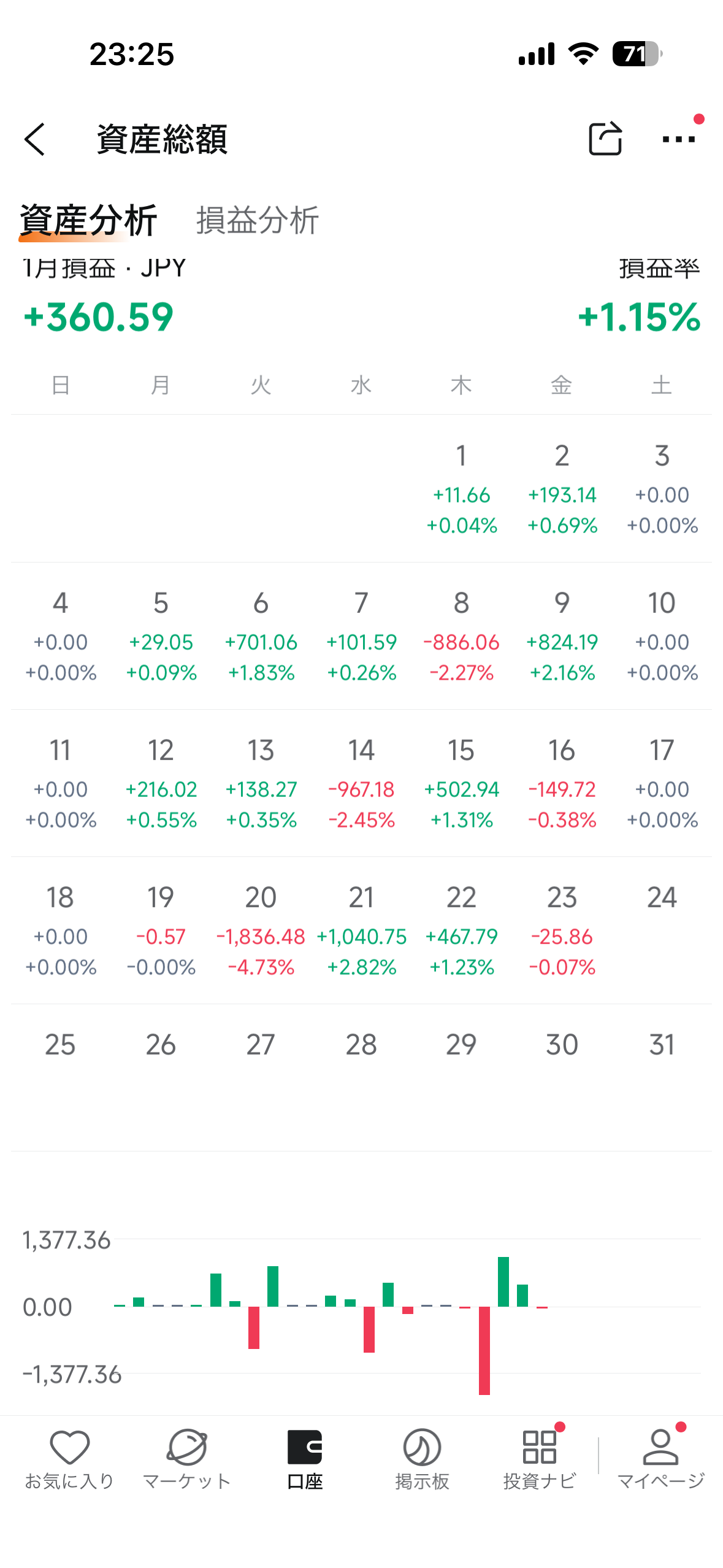
Task: Switch to the 損益分析 tab
Action: [258, 220]
